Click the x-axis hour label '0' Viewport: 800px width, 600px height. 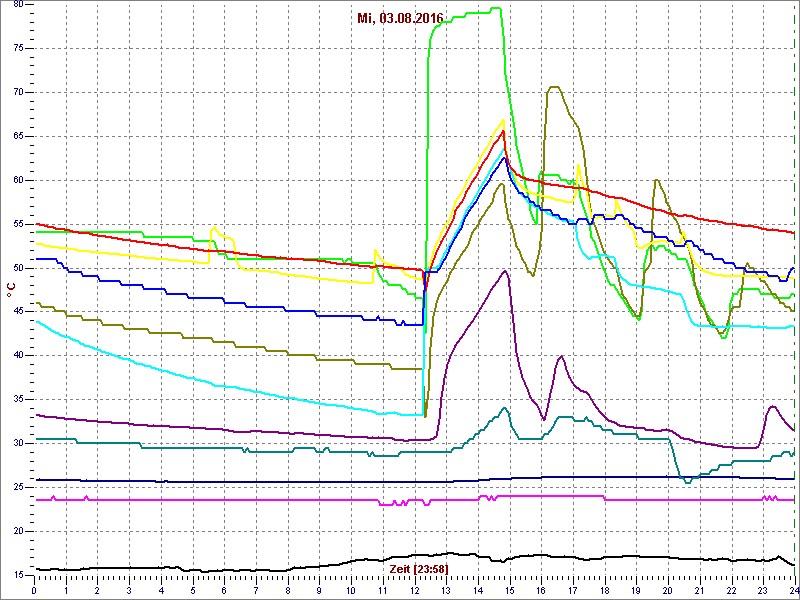click(34, 590)
